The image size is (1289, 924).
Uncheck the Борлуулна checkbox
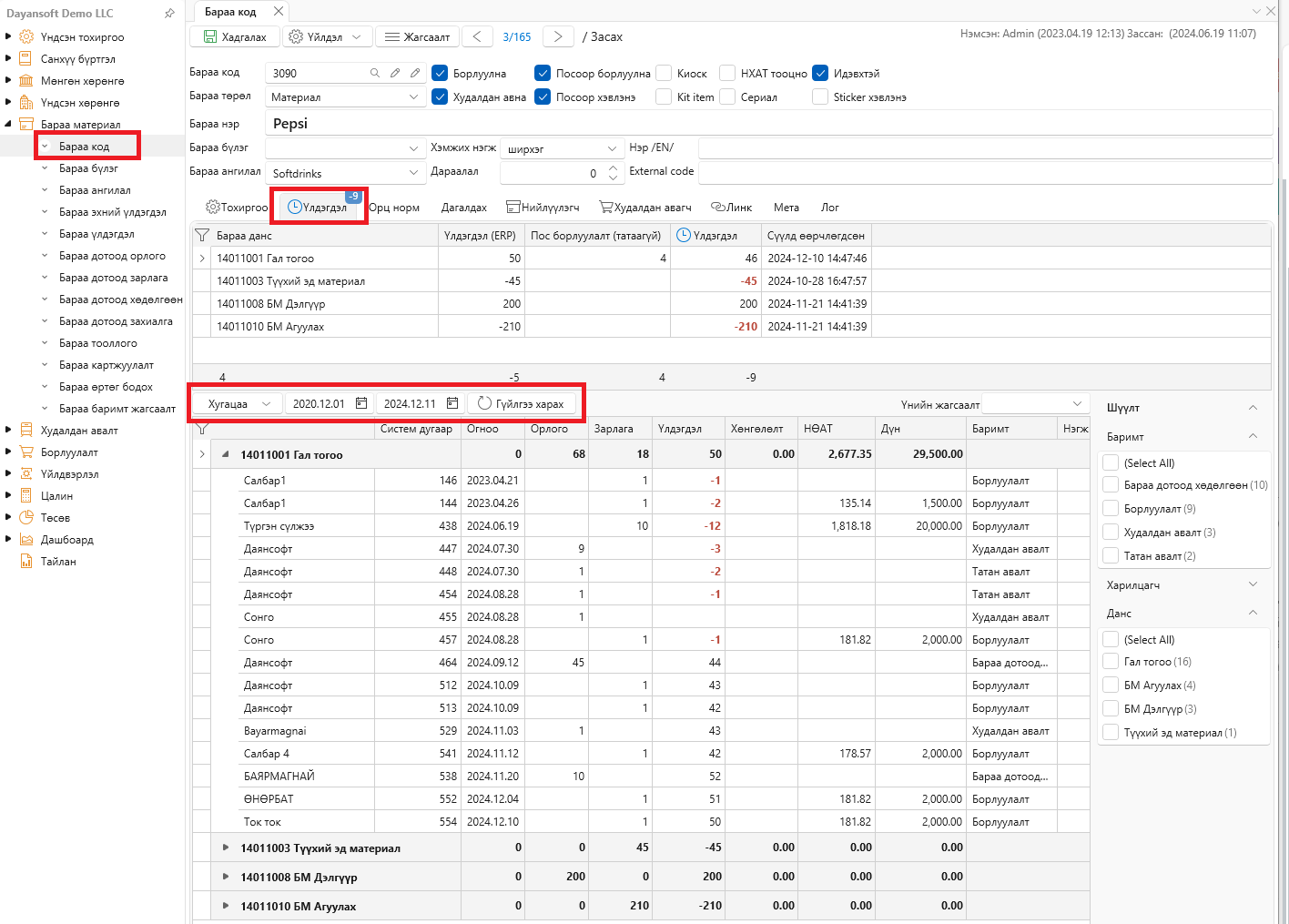tap(440, 73)
